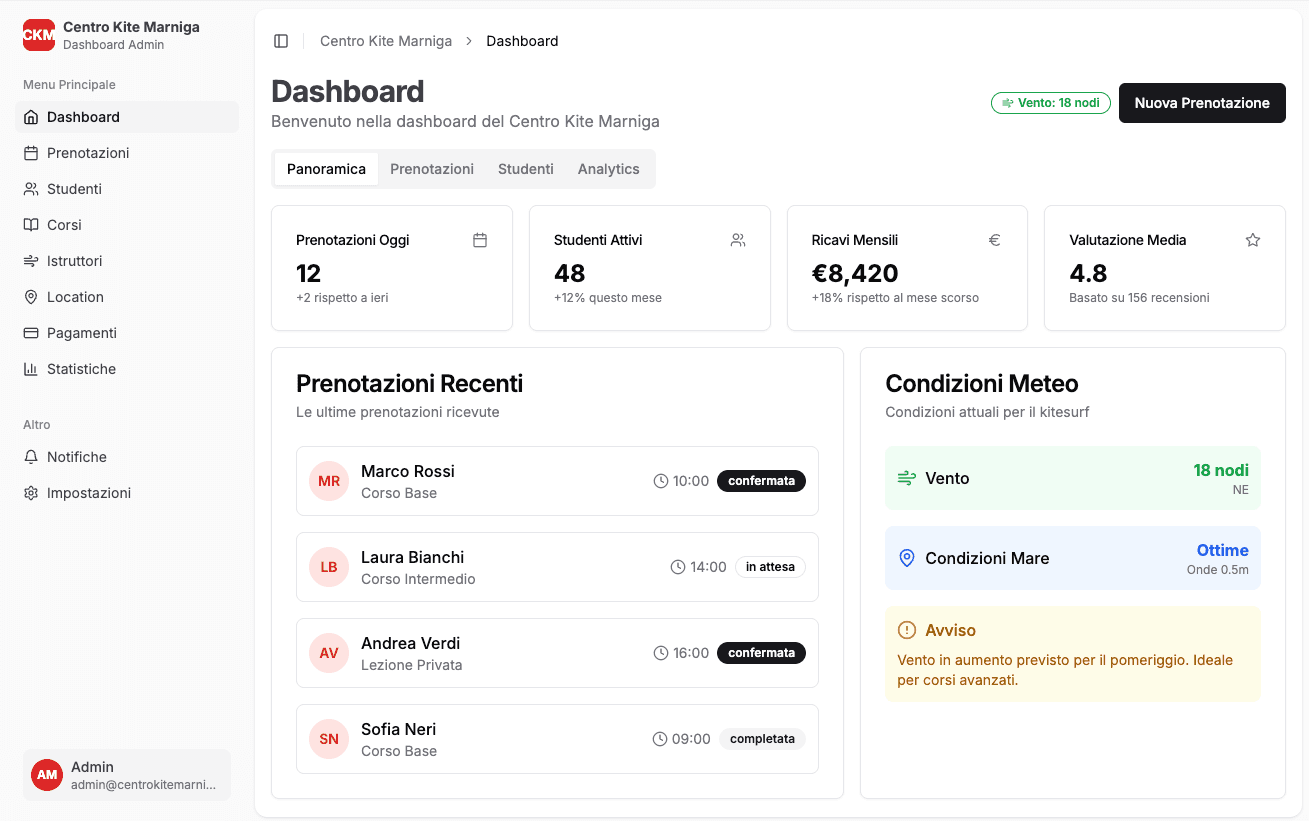1309x821 pixels.
Task: Open Marco Rossi's booking row
Action: [557, 481]
